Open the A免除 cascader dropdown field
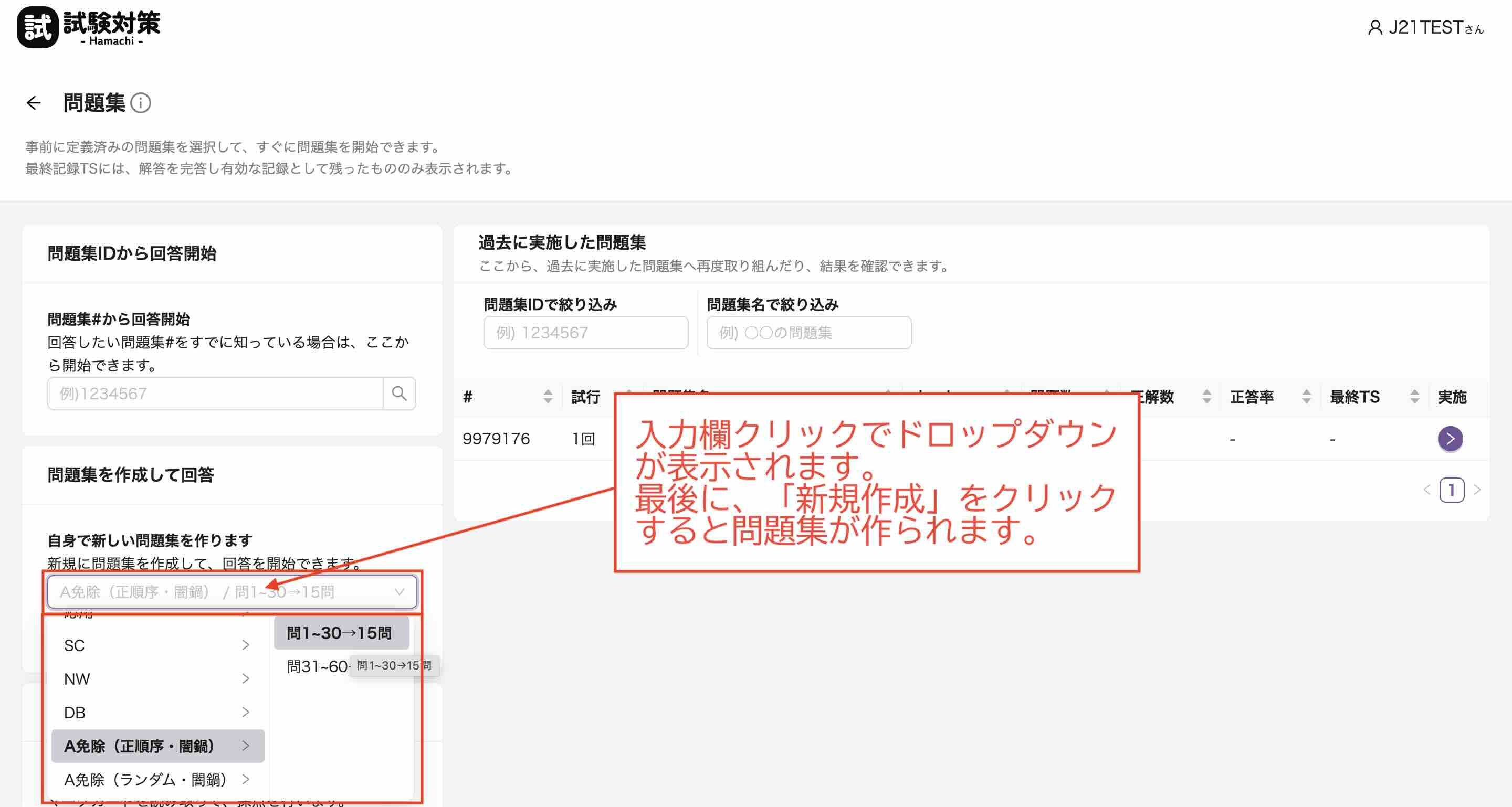The image size is (1512, 807). 232,592
